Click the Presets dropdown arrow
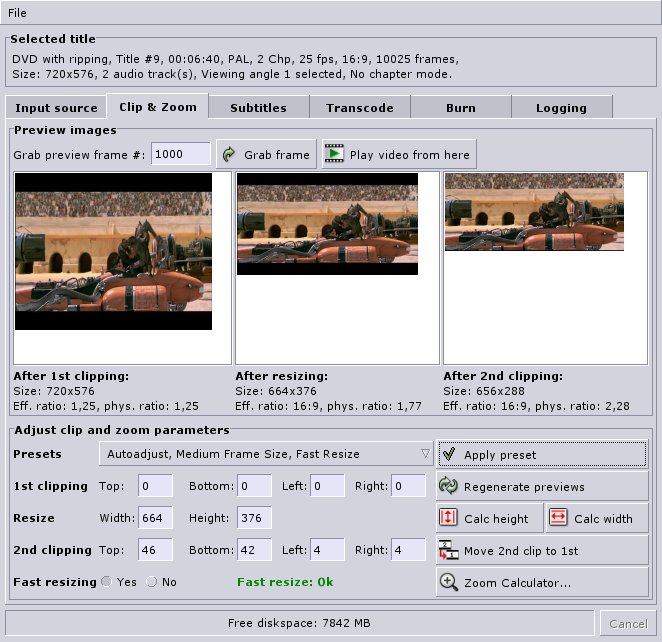 pyautogui.click(x=425, y=454)
